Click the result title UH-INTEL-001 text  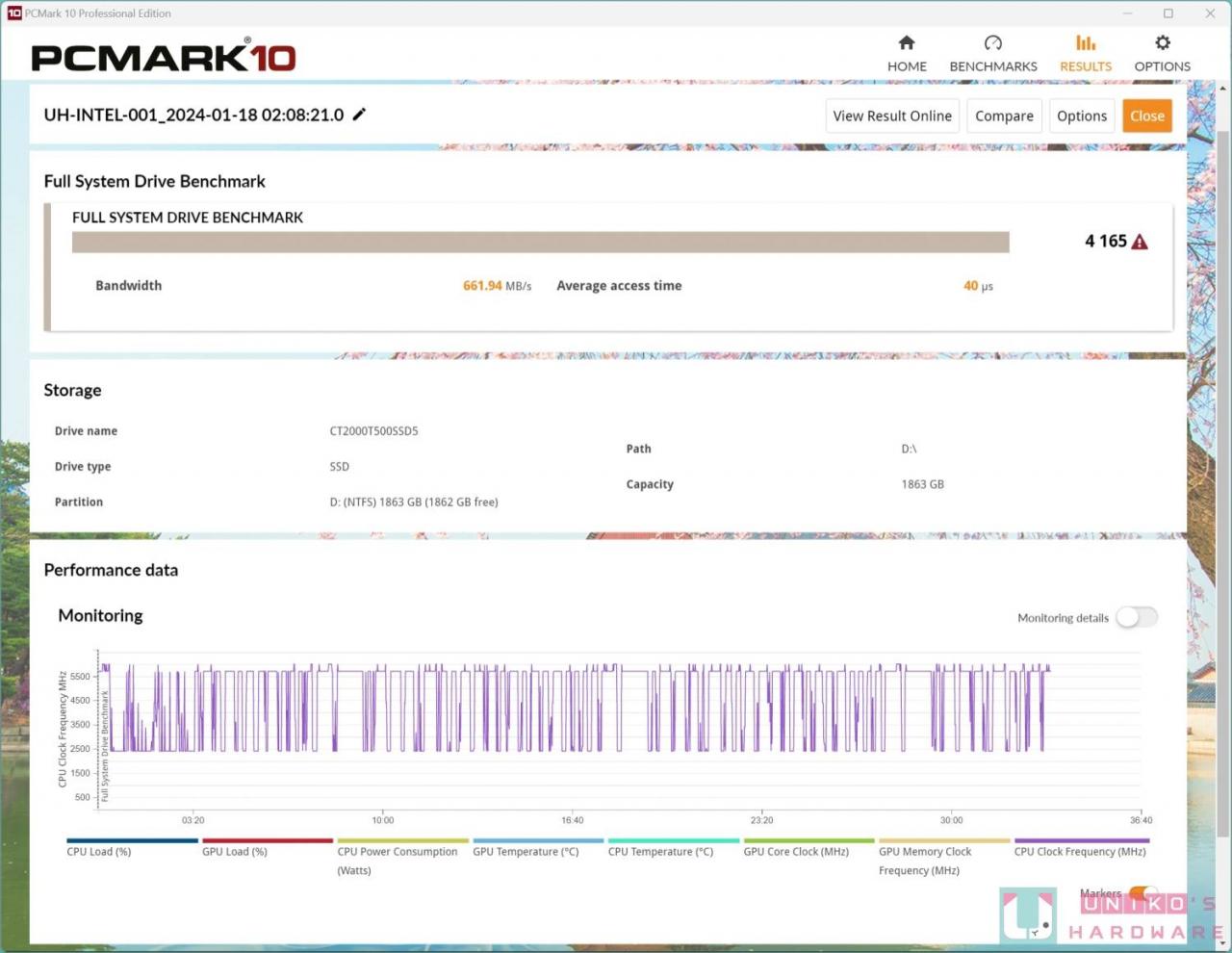(193, 115)
